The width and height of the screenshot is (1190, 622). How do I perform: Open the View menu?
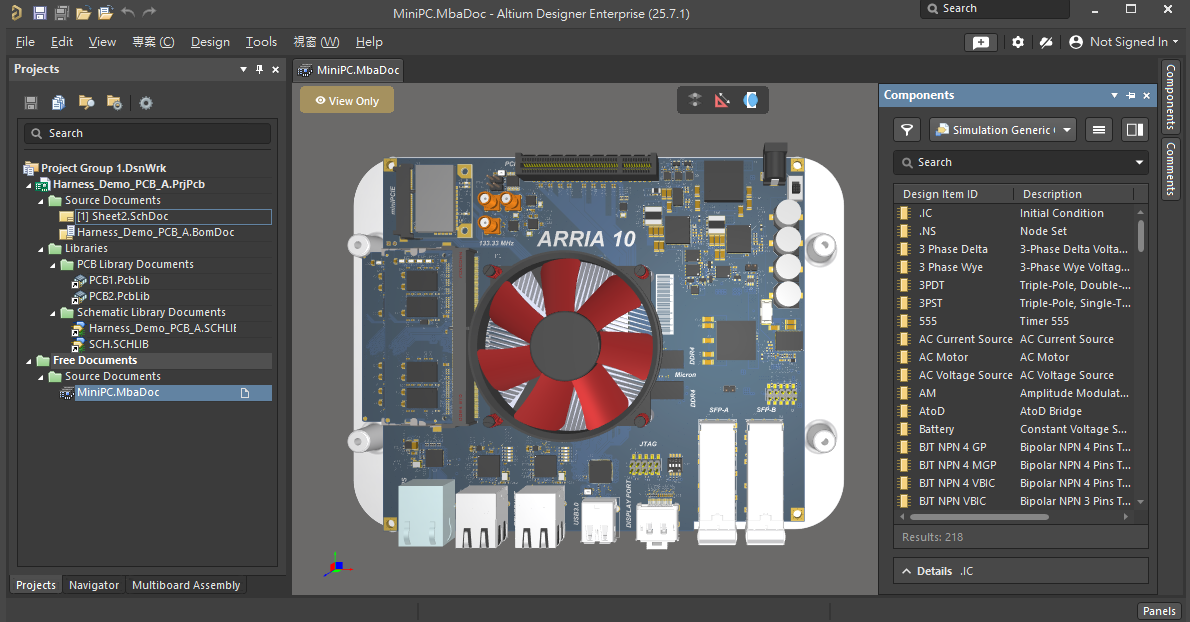[x=102, y=42]
